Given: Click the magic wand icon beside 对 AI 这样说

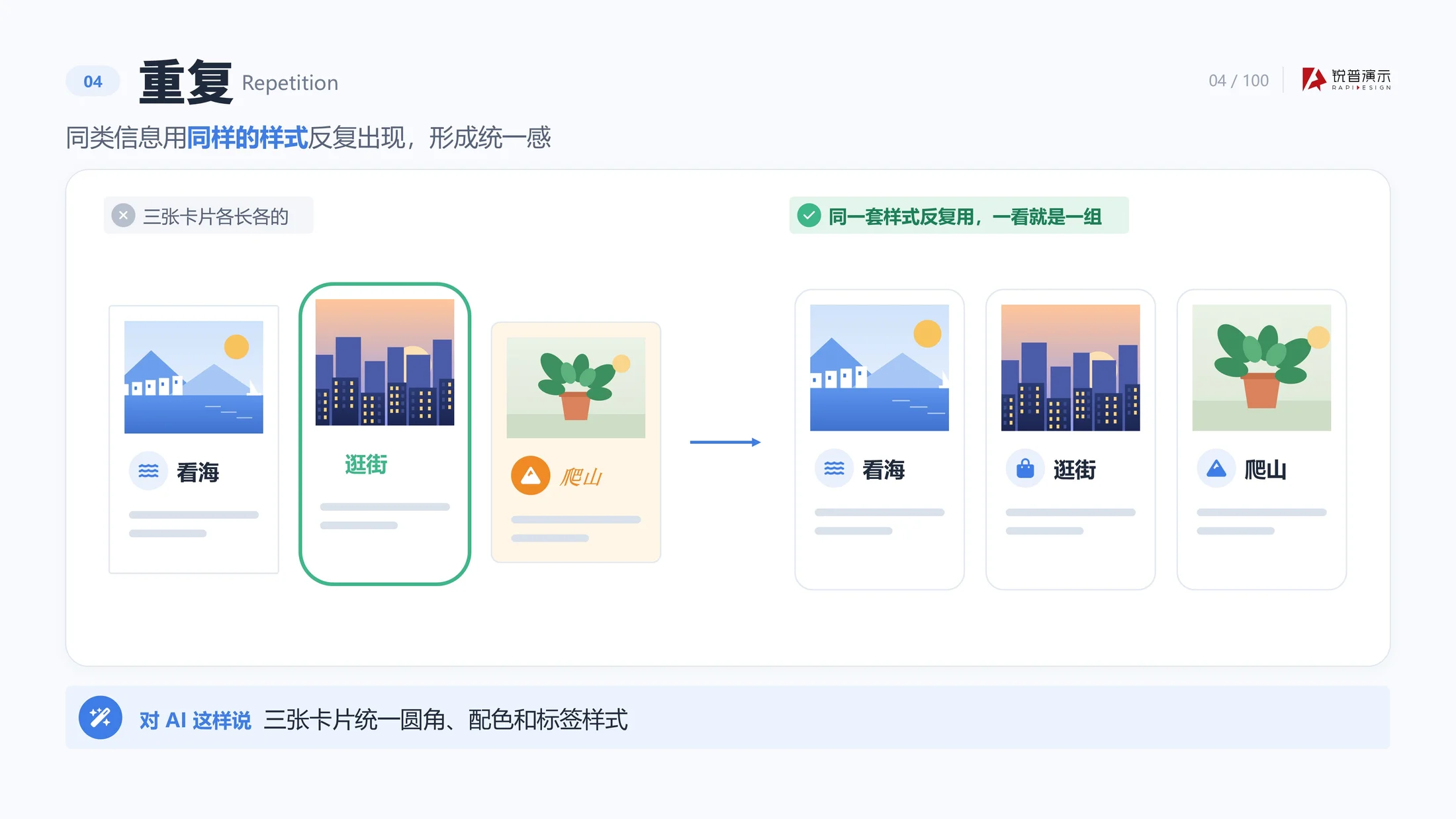Looking at the screenshot, I should coord(101,718).
